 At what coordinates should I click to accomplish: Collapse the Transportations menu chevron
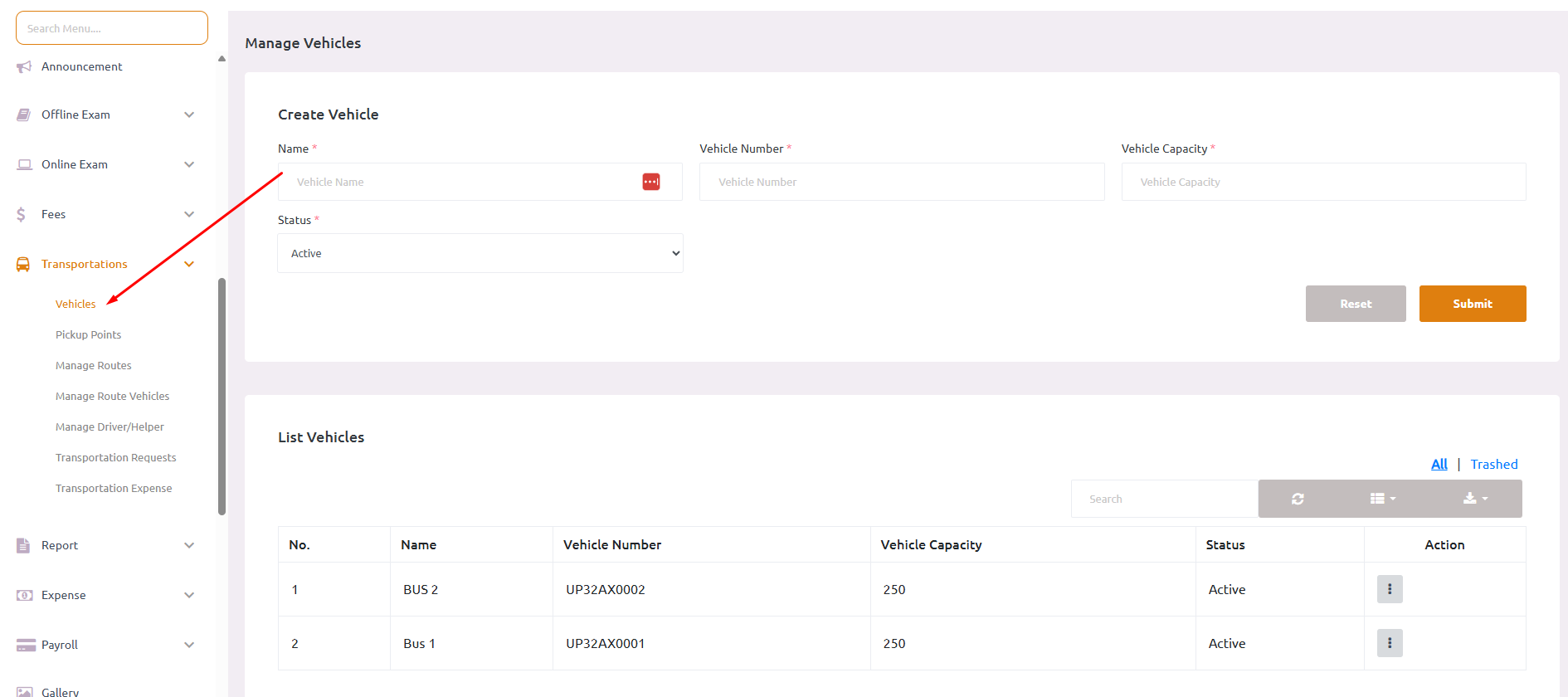click(189, 264)
